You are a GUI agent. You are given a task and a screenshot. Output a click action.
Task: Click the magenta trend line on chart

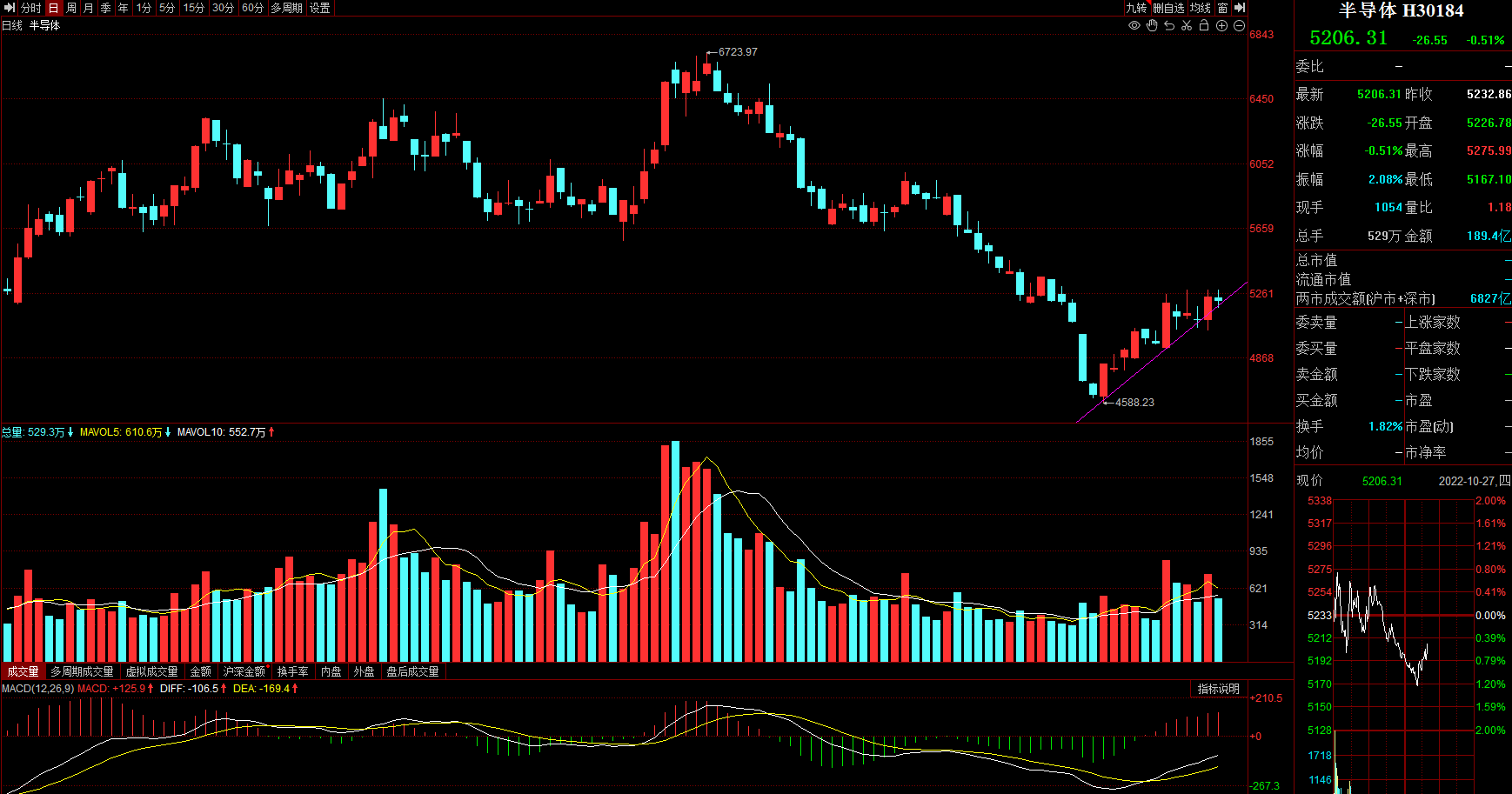click(x=1161, y=352)
